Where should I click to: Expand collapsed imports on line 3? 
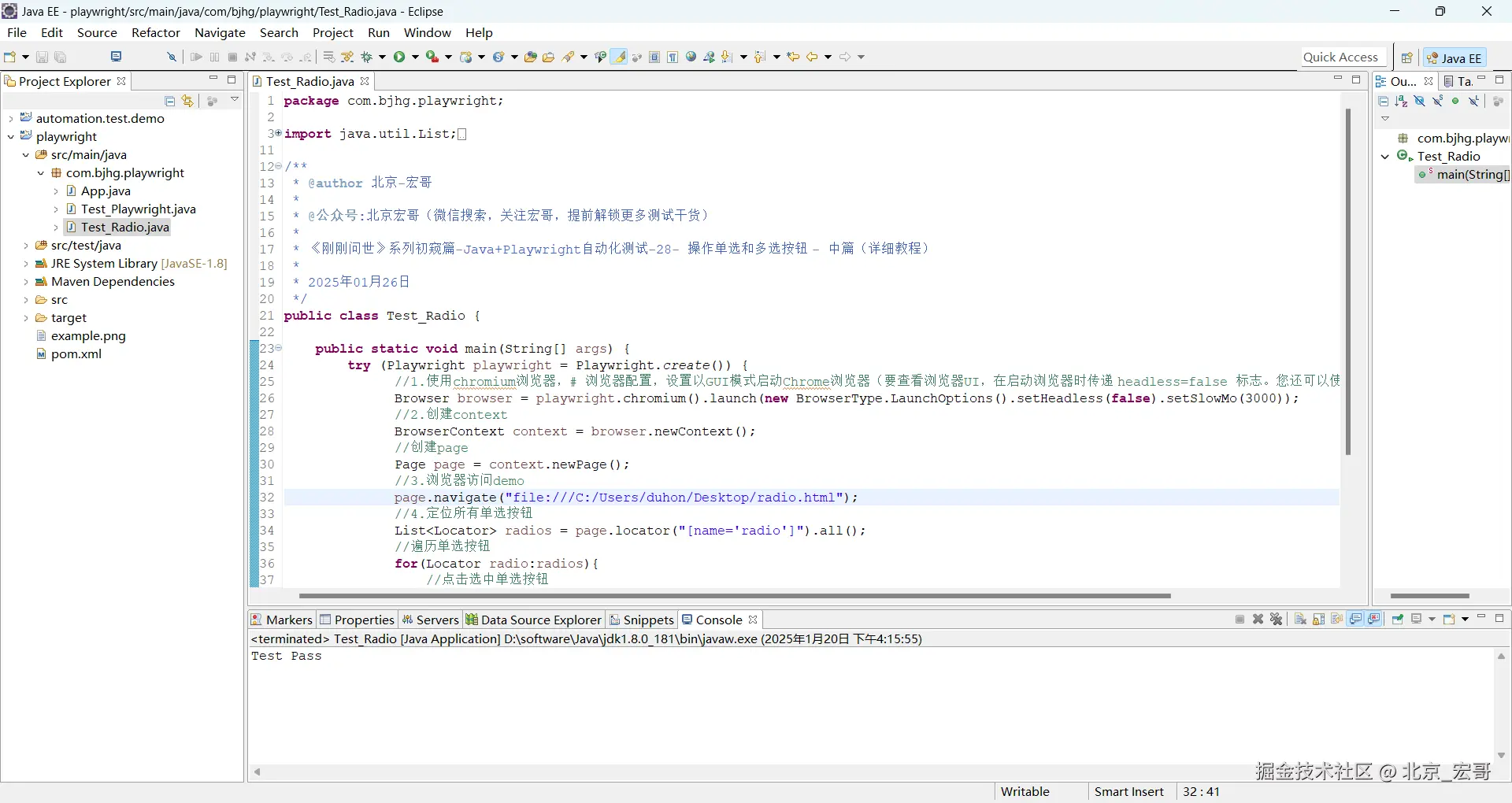coord(278,134)
